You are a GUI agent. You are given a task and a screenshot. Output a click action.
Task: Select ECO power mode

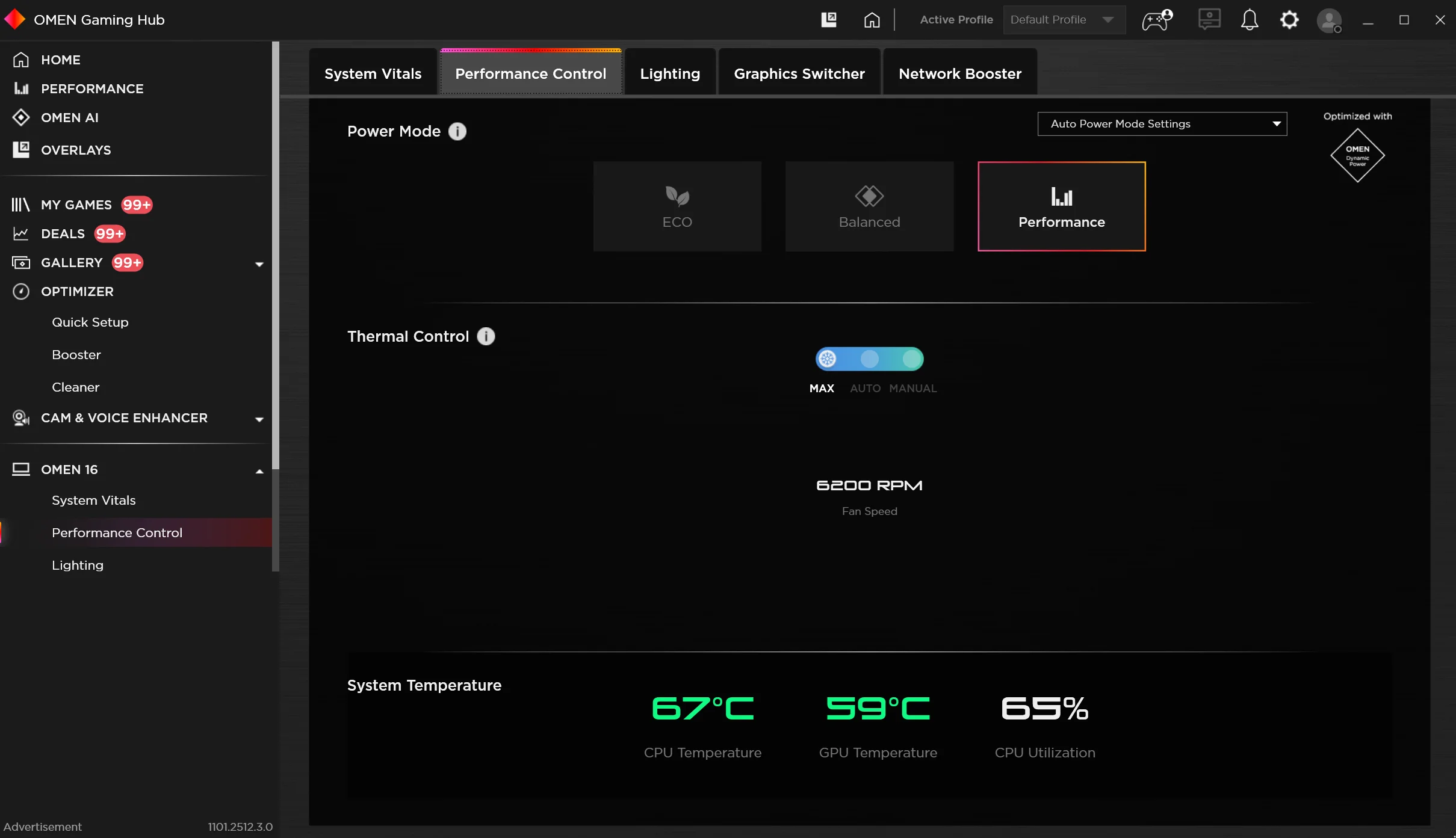[677, 206]
